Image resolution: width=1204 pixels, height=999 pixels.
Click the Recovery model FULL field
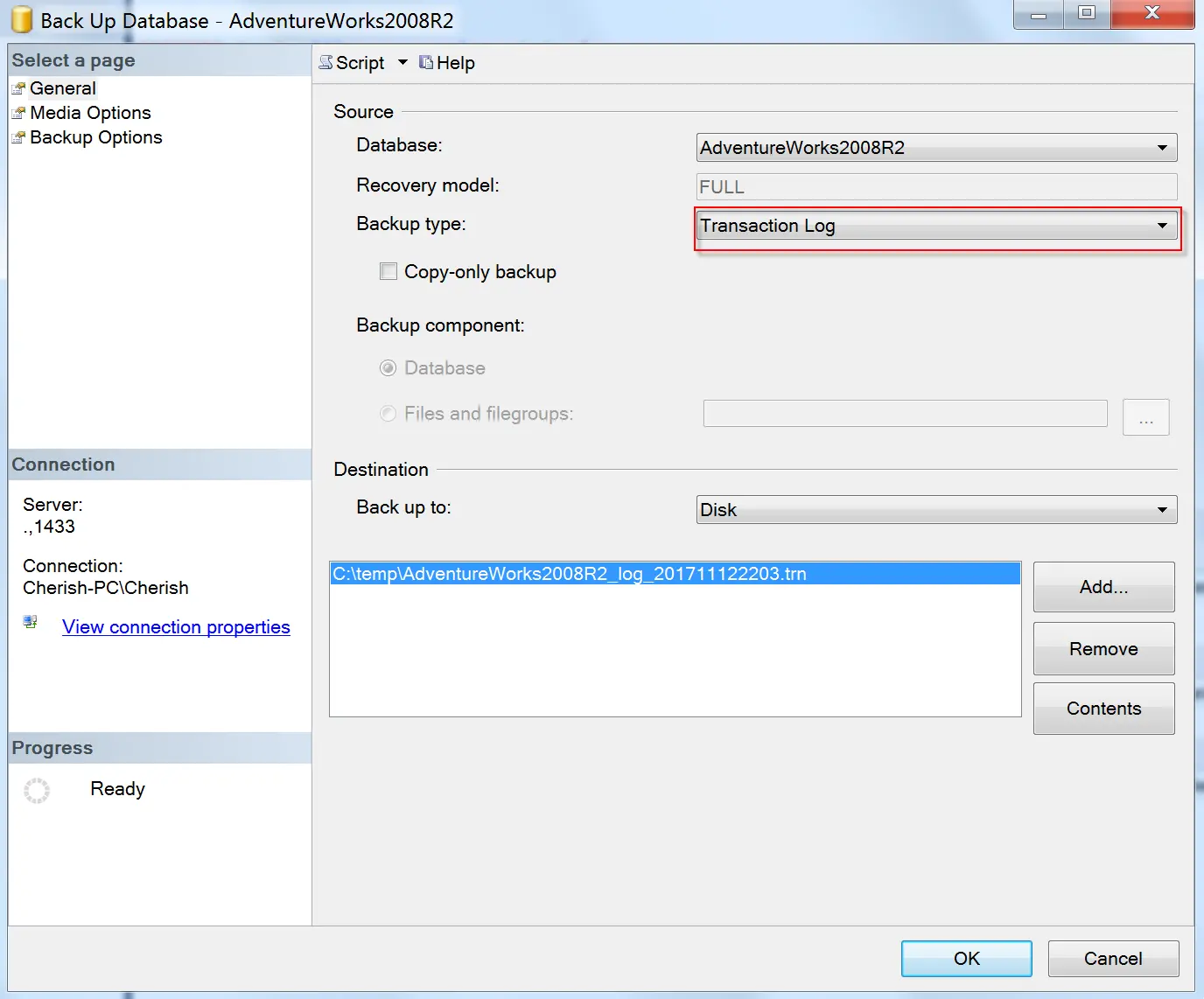tap(936, 186)
